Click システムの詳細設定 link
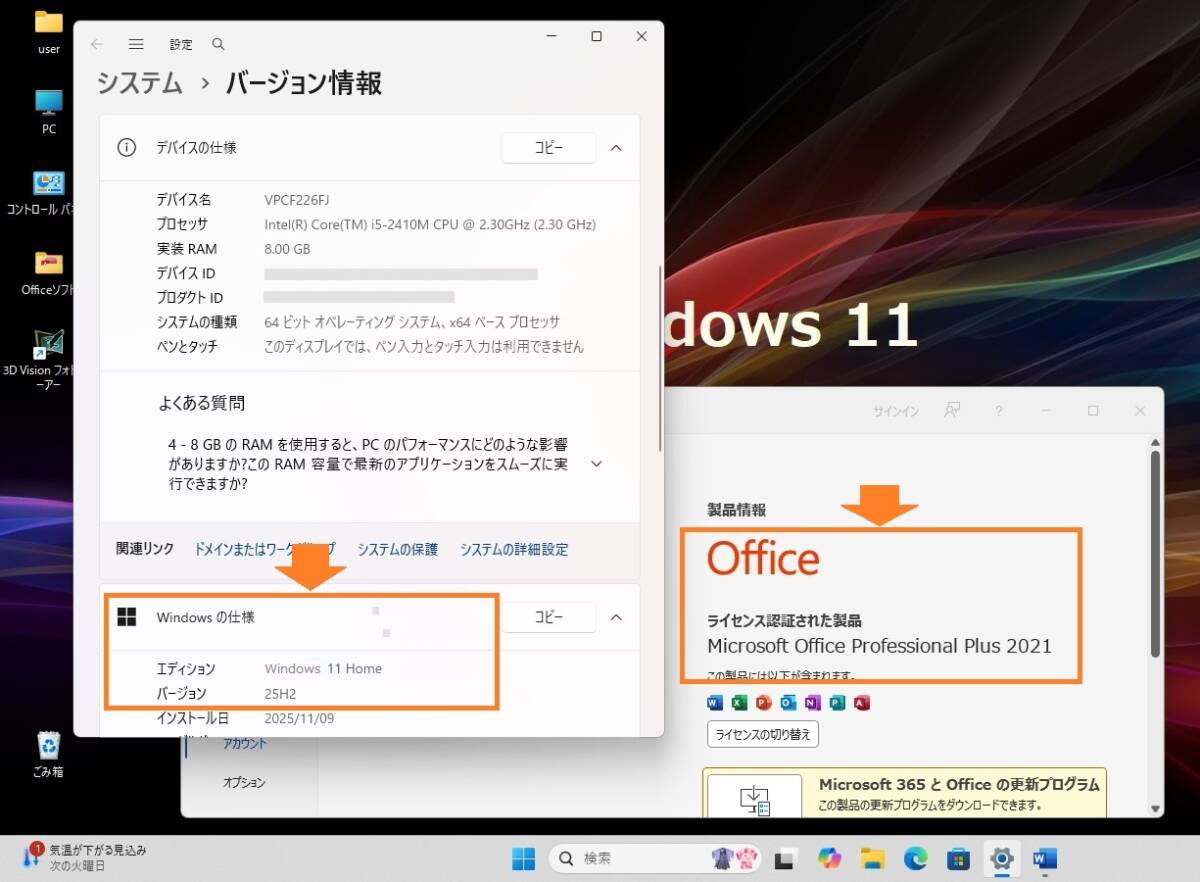This screenshot has width=1200, height=882. (x=514, y=549)
